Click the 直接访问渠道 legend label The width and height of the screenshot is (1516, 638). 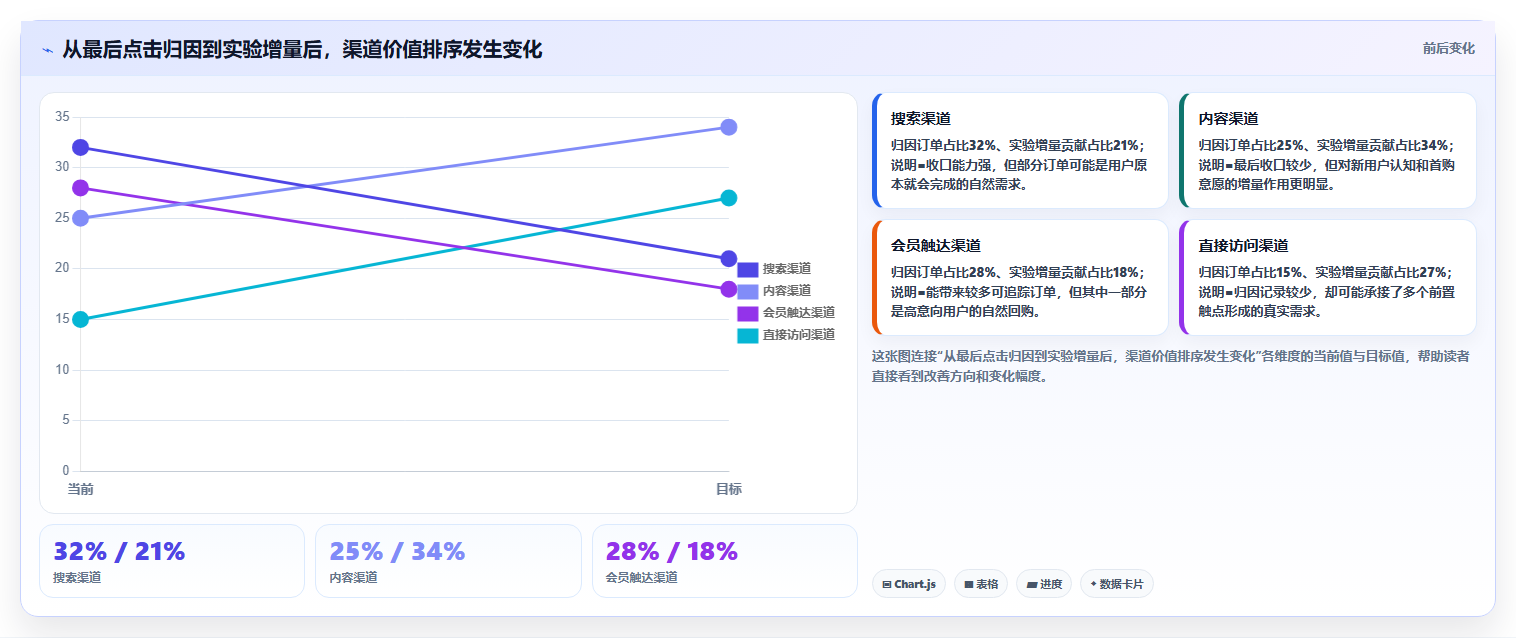pyautogui.click(x=798, y=335)
